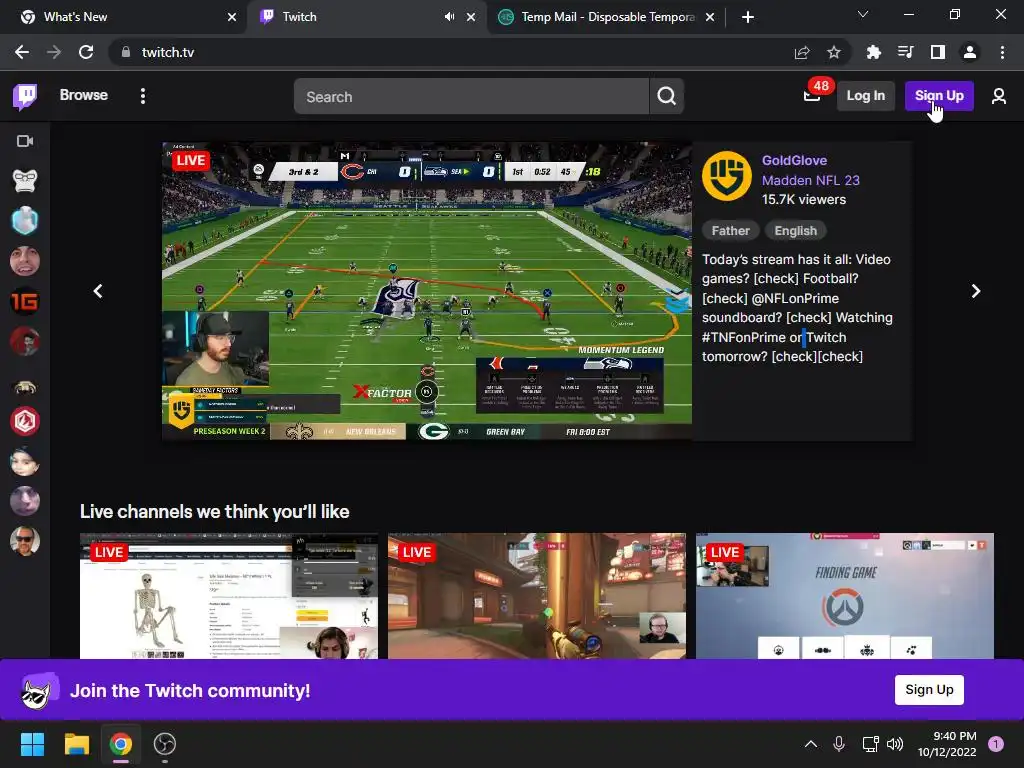Mute the Twitch tab audio icon
1024x768 pixels.
(449, 17)
